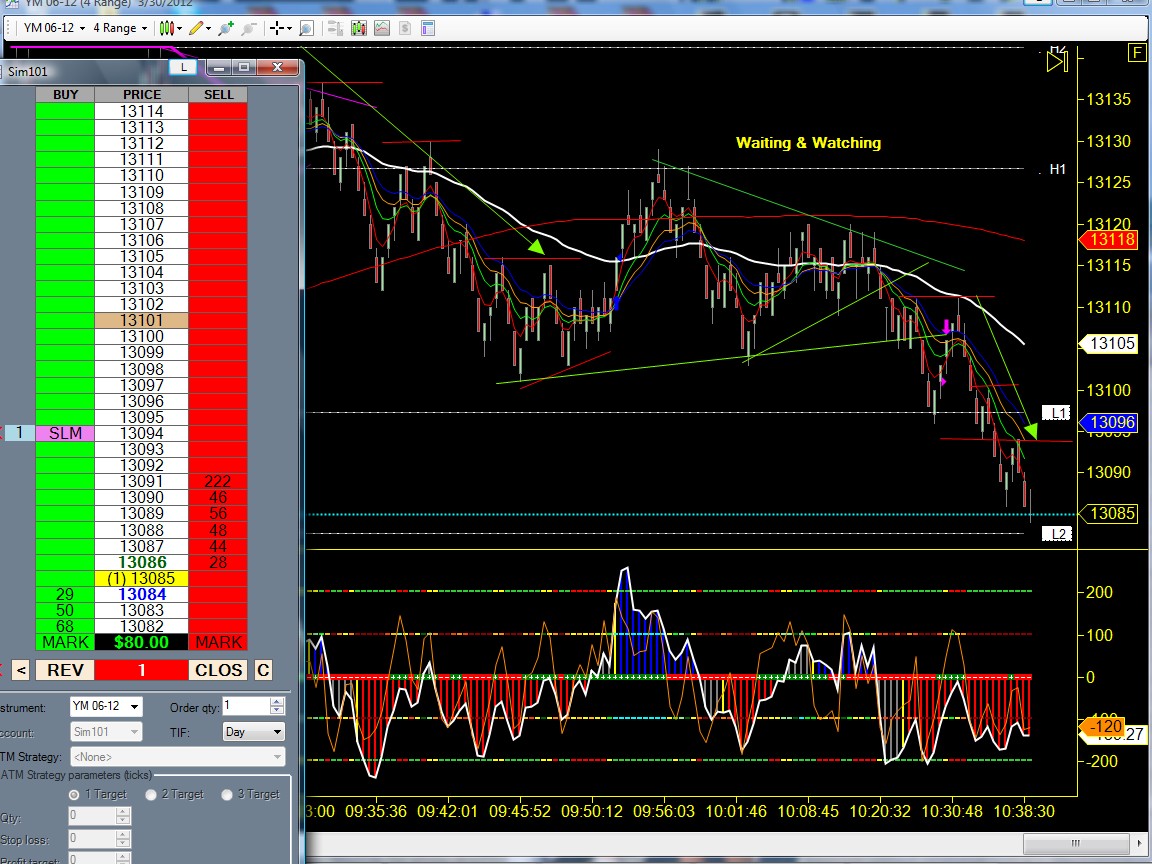Open the Instrument dropdown in Sim101 panel
Image resolution: width=1152 pixels, height=864 pixels.
tap(106, 707)
